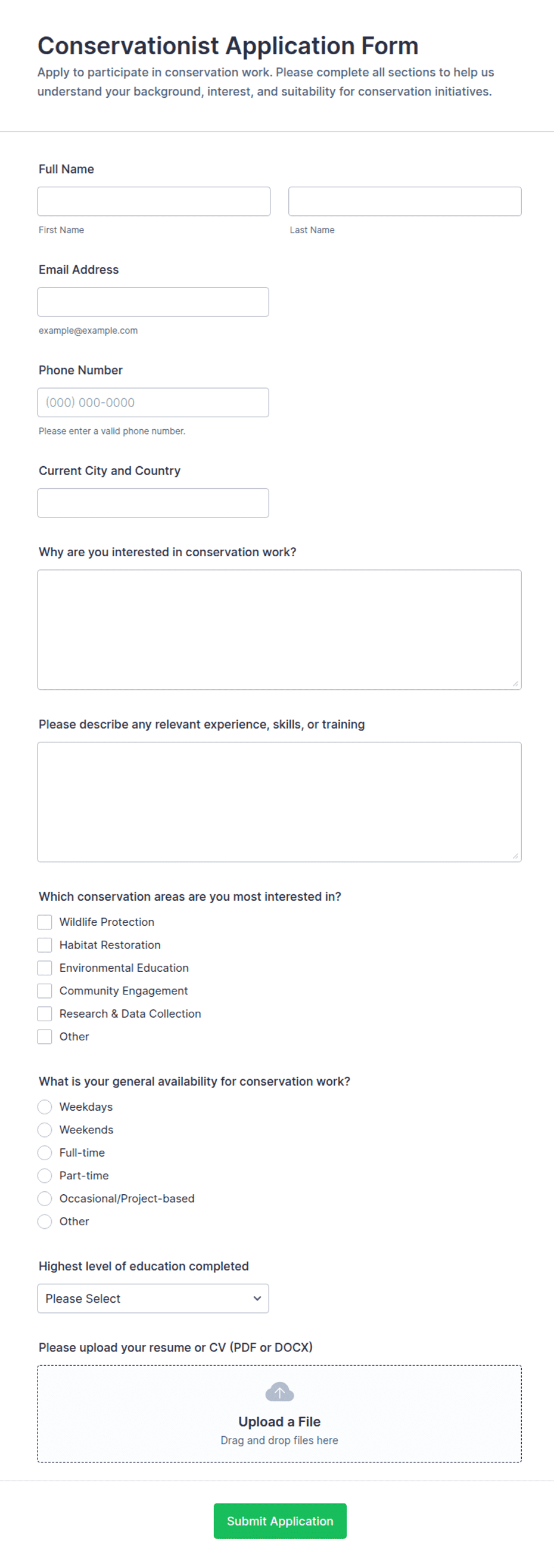Screen dimensions: 554x1568
Task: Click the education dropdown chevron arrow
Action: [257, 1299]
